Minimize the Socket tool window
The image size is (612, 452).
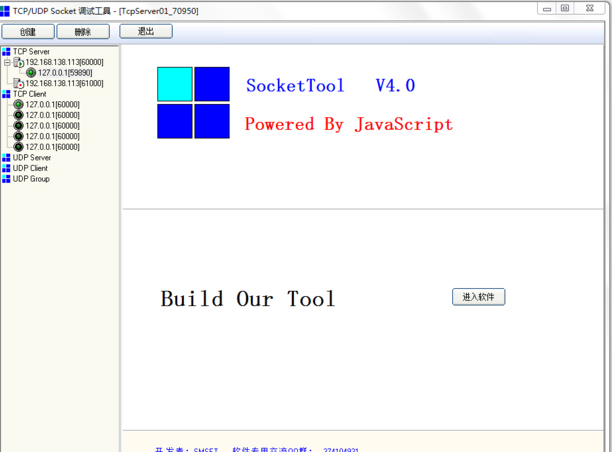tap(547, 8)
